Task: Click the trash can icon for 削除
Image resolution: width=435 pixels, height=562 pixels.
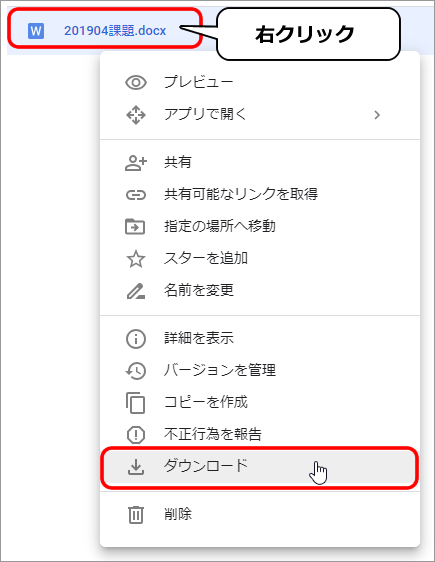Action: tap(136, 515)
